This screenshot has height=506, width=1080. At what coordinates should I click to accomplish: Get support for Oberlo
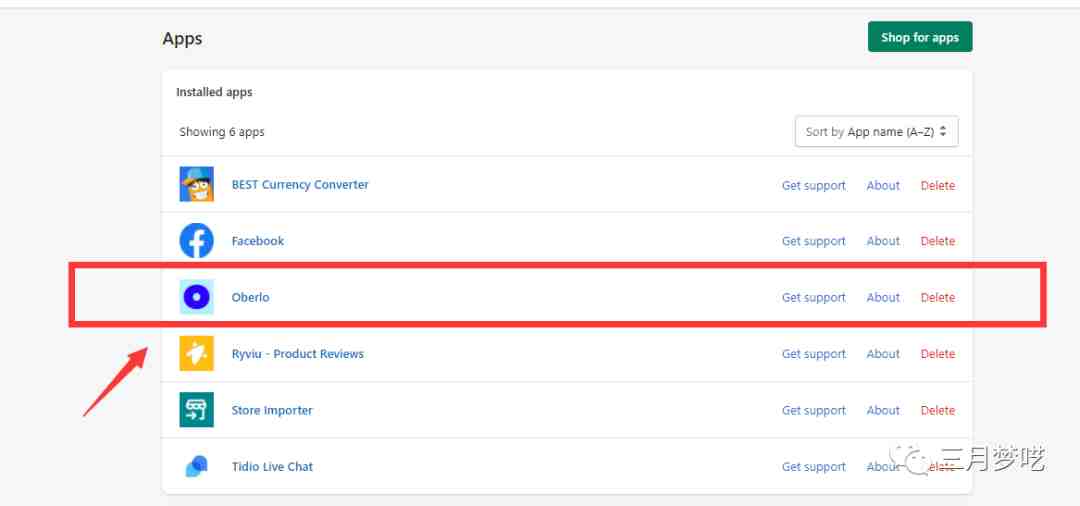[x=813, y=297]
